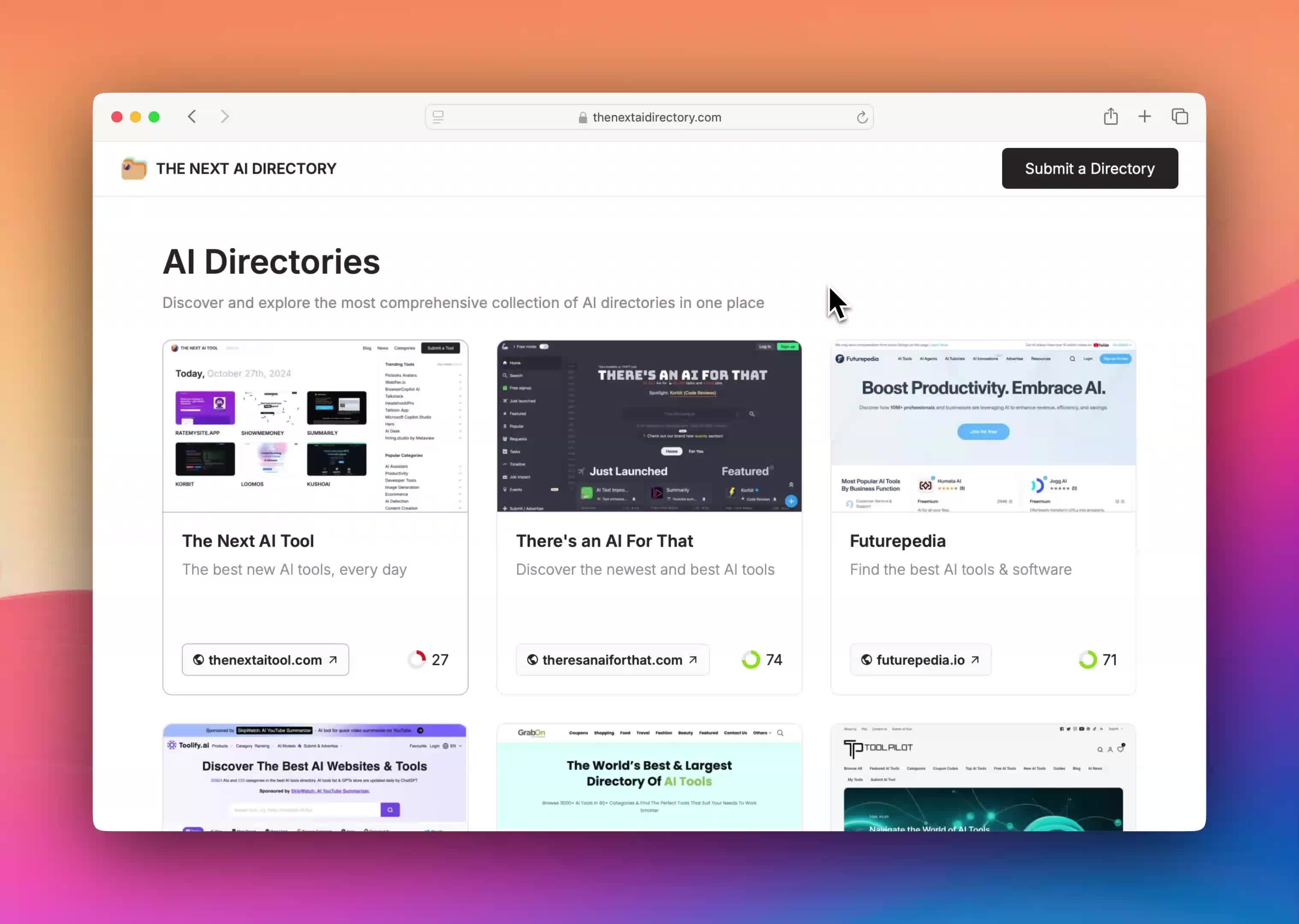Click the globe icon beside theresanaiforthat.com
1299x924 pixels.
pos(532,660)
